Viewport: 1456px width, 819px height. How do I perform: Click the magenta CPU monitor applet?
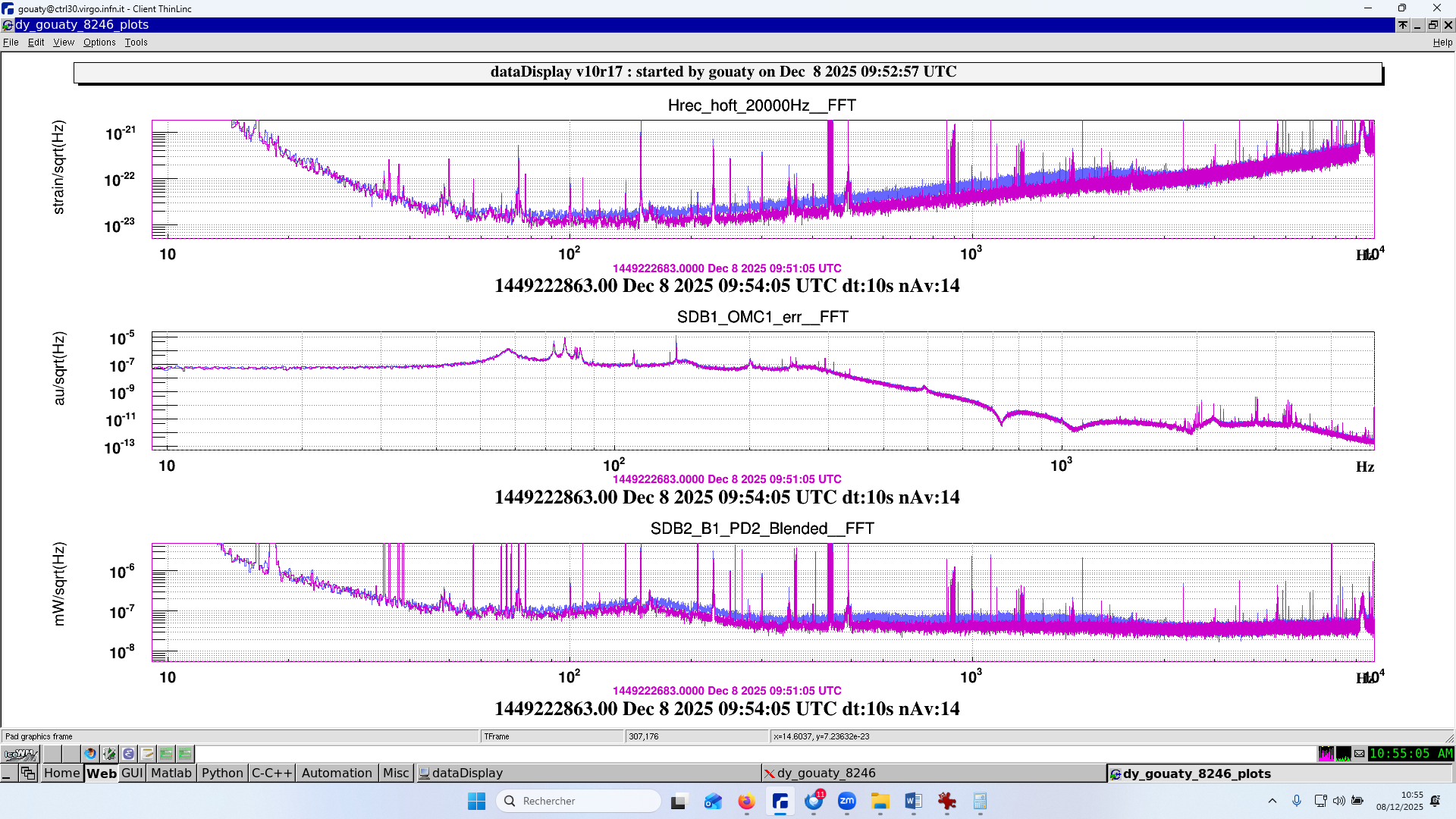(x=1326, y=754)
